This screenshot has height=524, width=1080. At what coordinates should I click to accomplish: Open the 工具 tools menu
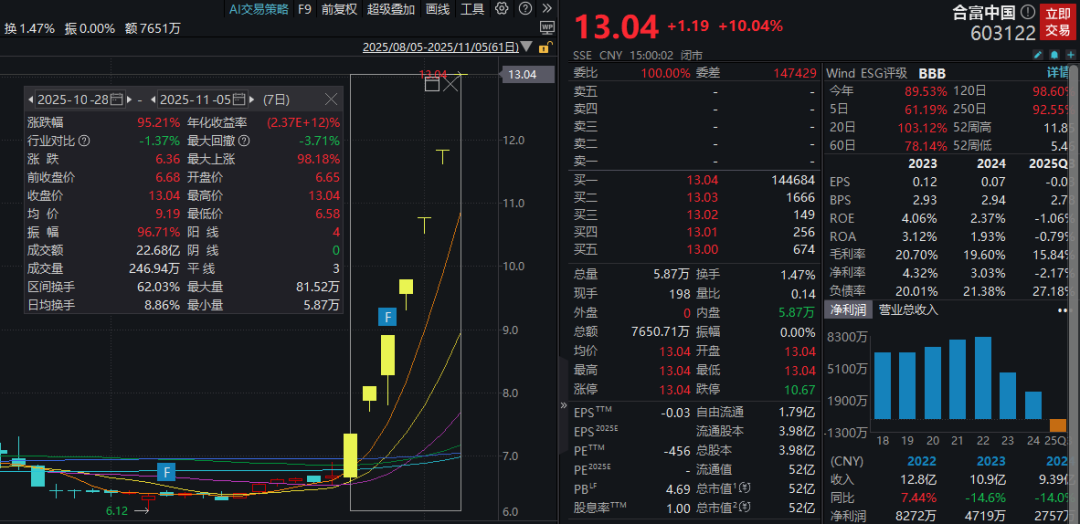pyautogui.click(x=473, y=9)
